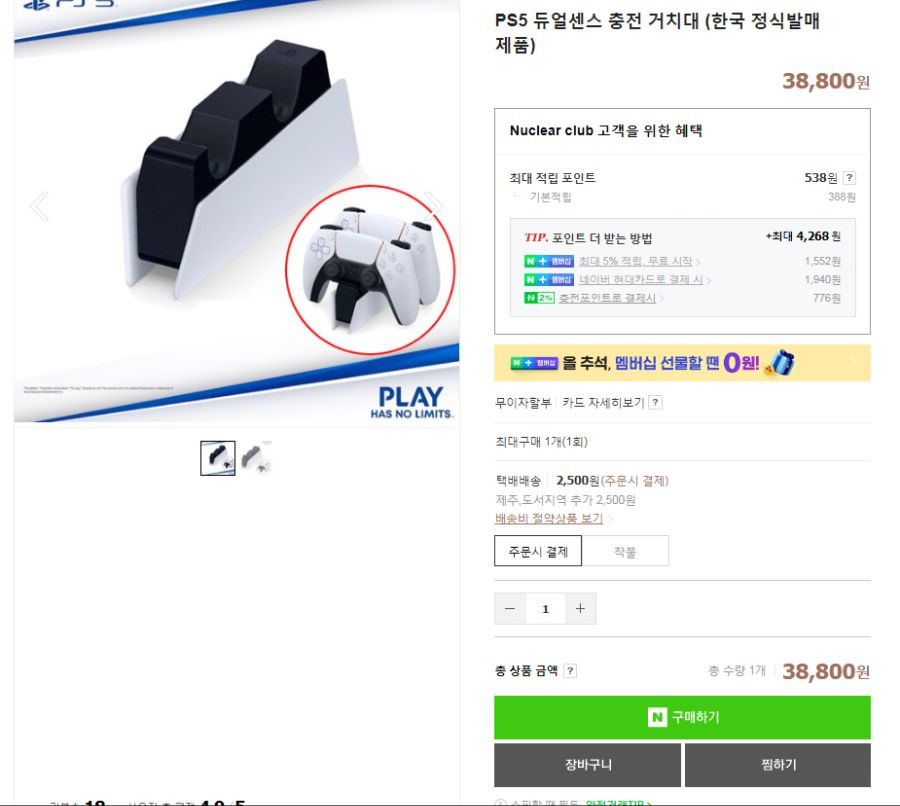Click the question mark next to 538원 points

coord(849,178)
